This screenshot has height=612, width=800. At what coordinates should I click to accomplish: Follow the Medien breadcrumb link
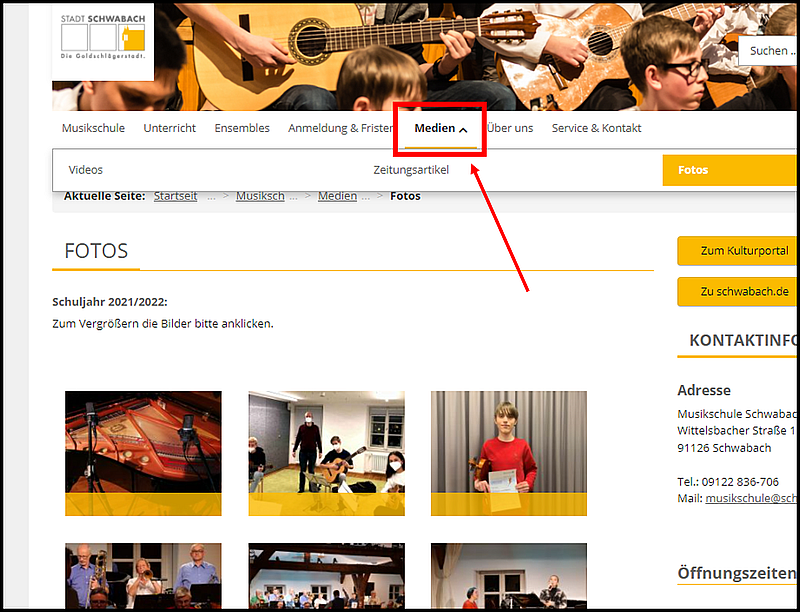(x=337, y=197)
